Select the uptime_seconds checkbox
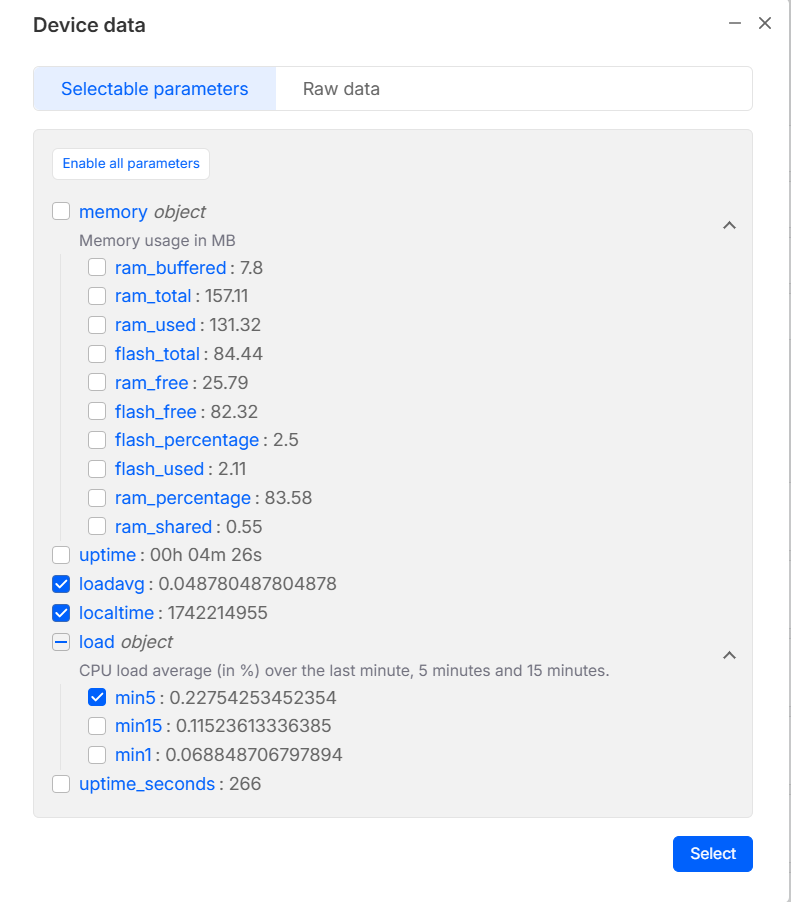Viewport: 791px width, 902px height. pos(61,784)
